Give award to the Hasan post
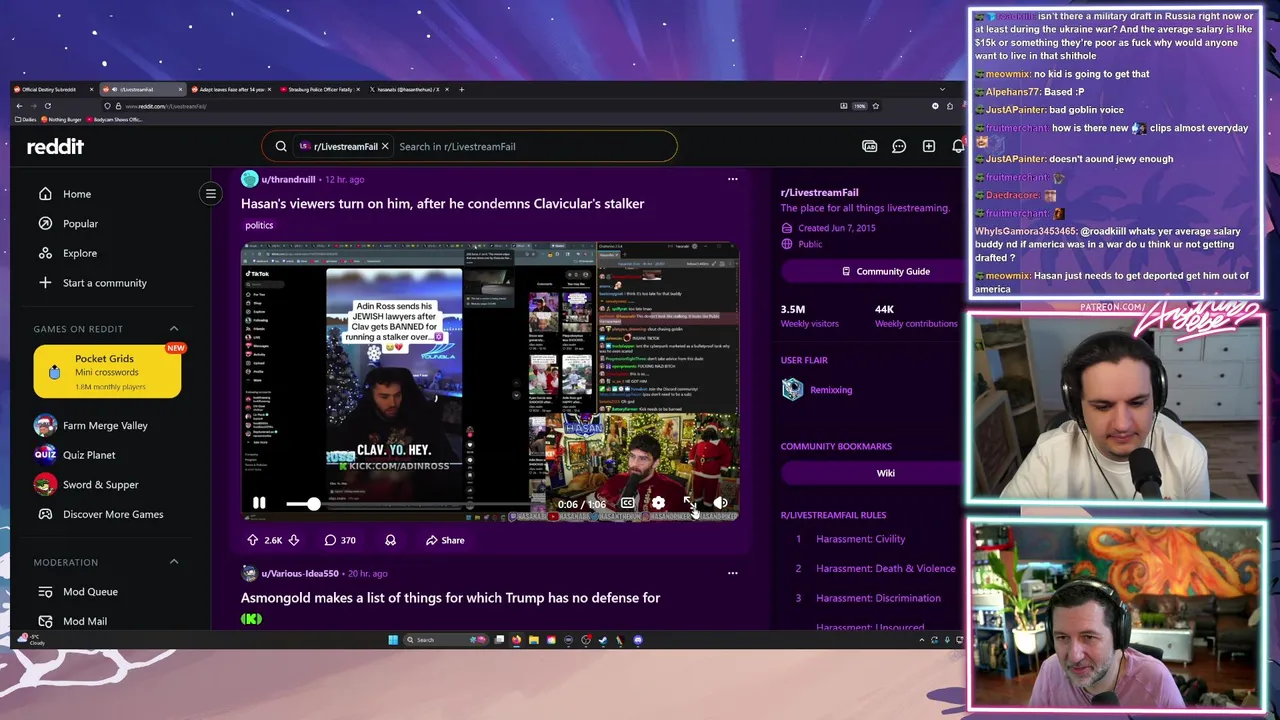This screenshot has width=1280, height=720. click(x=390, y=540)
